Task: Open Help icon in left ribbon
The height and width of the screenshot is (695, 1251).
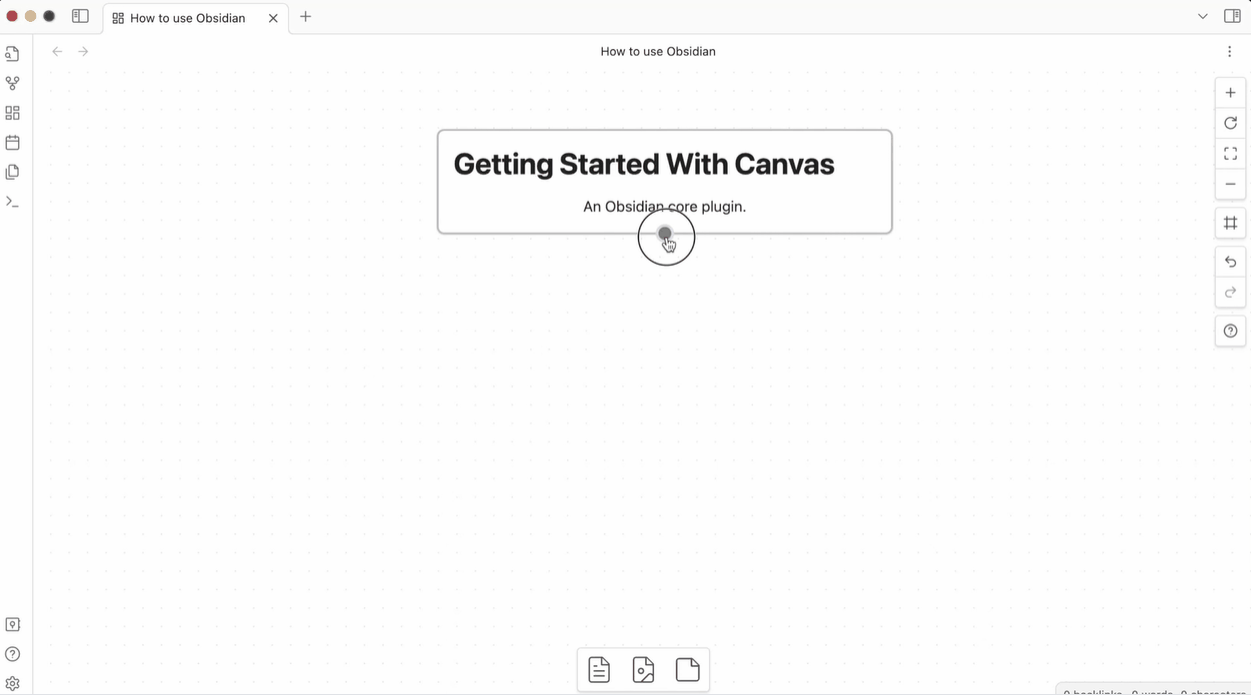Action: [12, 654]
